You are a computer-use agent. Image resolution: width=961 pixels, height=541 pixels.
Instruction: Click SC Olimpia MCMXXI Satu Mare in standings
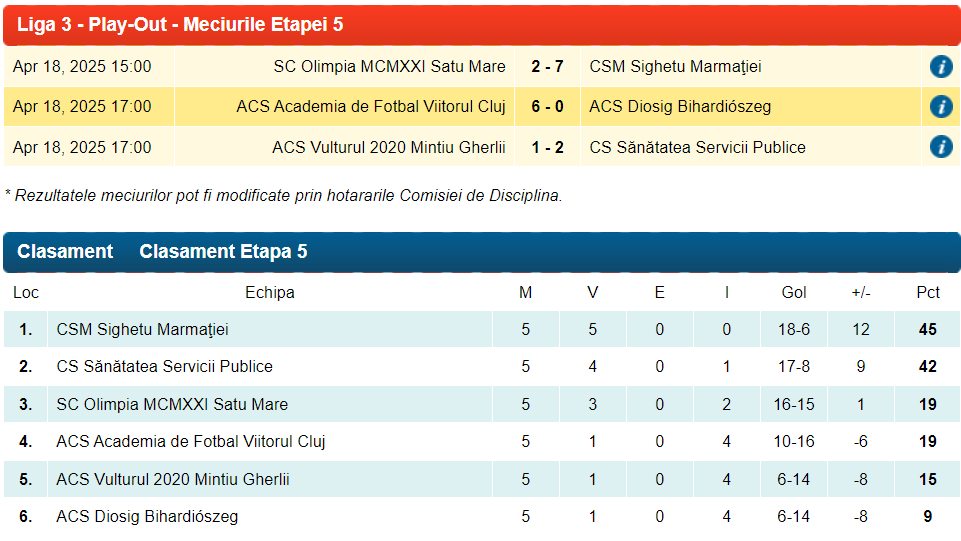coord(172,405)
